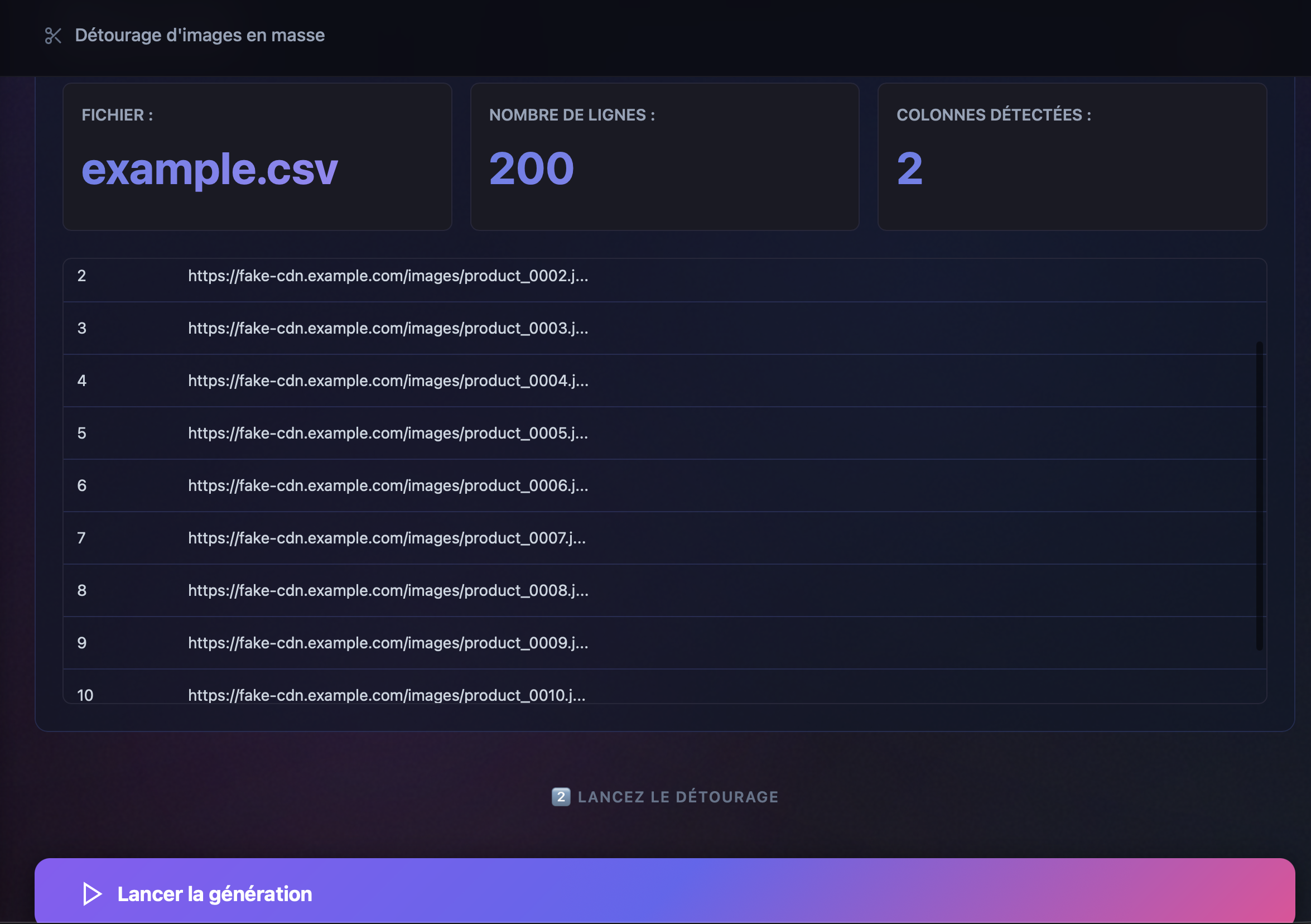Click the Colonnes détectées card
Viewport: 1311px width, 924px height.
point(1072,157)
